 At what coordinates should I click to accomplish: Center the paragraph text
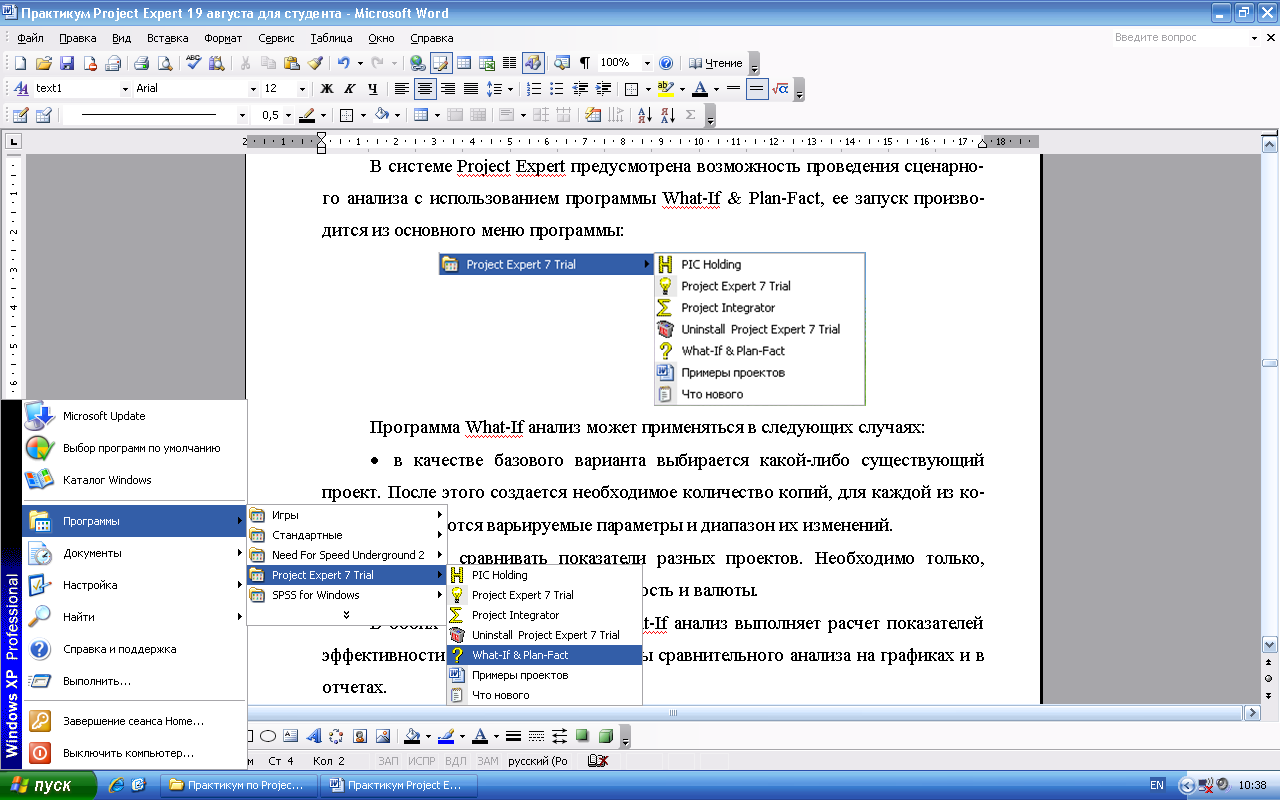tap(424, 89)
